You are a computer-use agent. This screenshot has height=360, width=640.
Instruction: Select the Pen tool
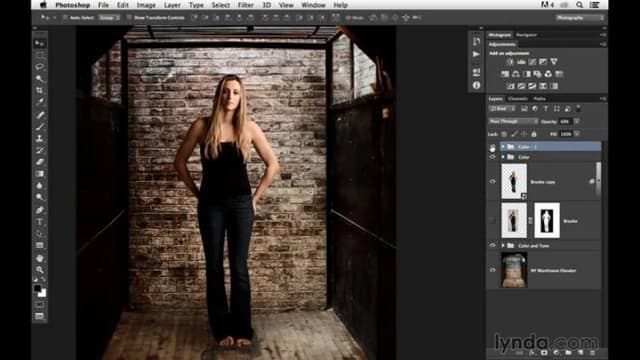click(x=40, y=210)
